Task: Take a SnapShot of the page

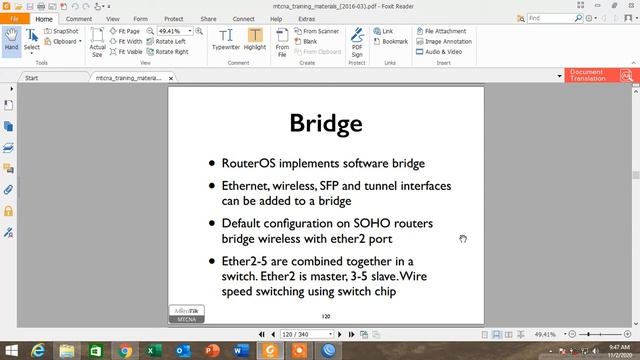Action: [x=61, y=31]
